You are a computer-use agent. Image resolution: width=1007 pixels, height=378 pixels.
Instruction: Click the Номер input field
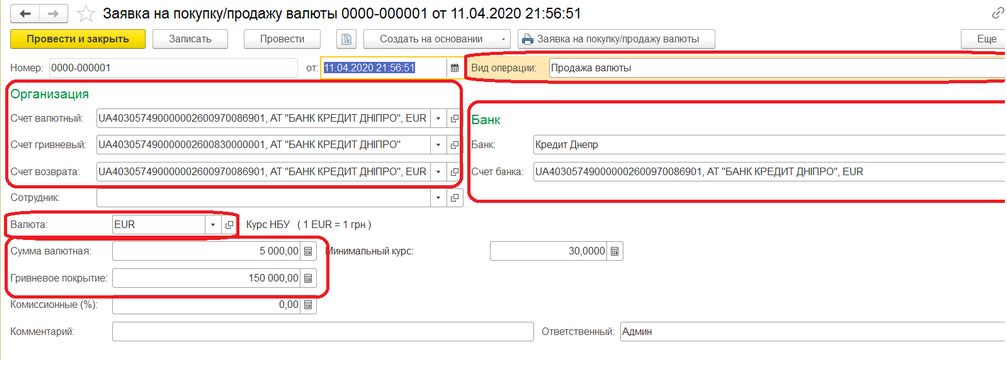point(173,68)
